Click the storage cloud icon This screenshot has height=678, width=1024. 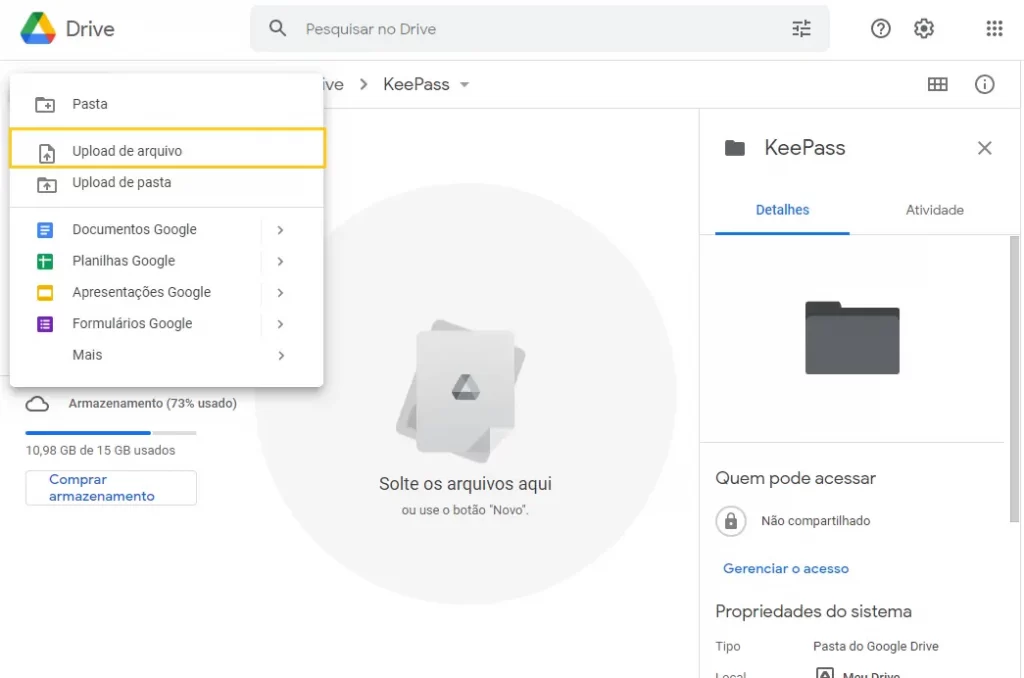pos(37,404)
